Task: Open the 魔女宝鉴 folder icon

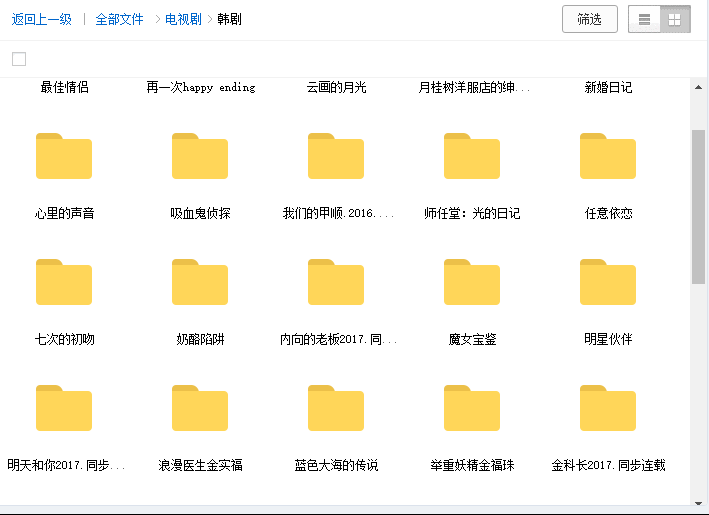Action: (x=472, y=283)
